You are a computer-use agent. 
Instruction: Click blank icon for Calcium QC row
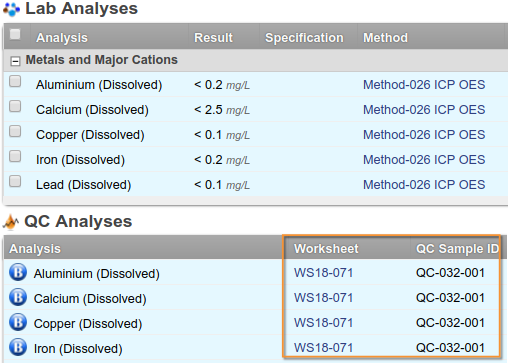tap(18, 297)
